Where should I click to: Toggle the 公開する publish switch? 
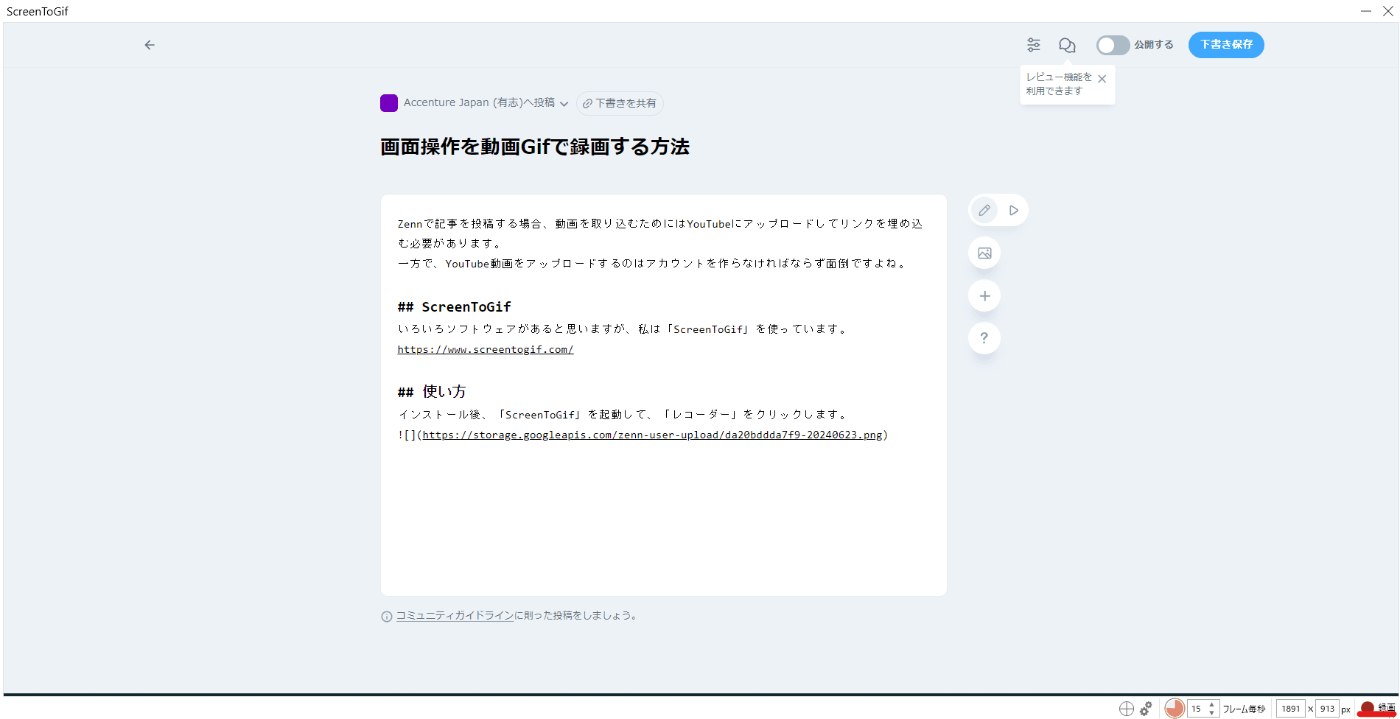(x=1112, y=45)
